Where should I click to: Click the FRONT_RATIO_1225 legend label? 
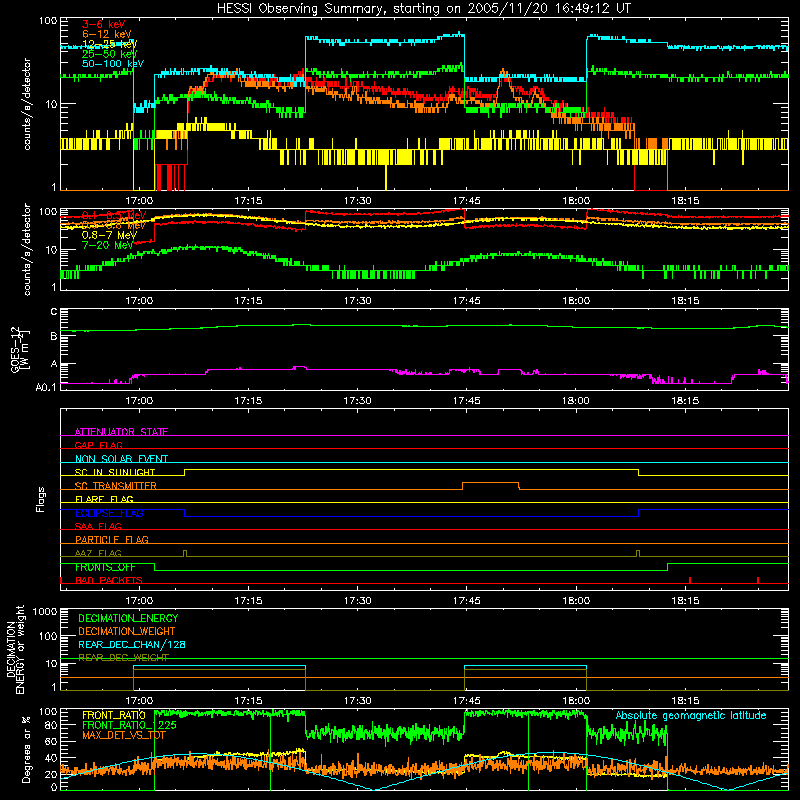click(x=129, y=725)
